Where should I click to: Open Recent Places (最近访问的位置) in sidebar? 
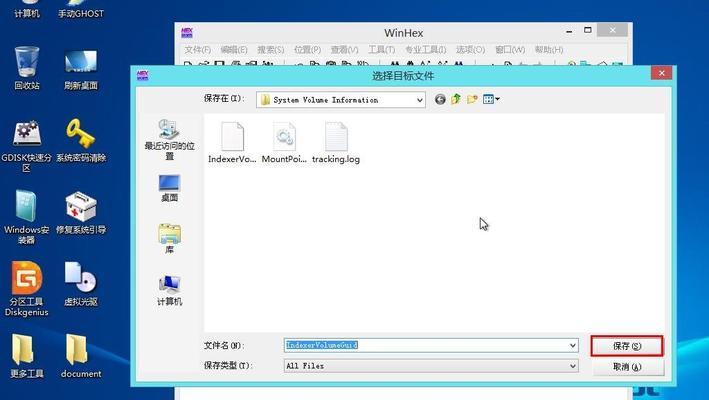pos(169,139)
